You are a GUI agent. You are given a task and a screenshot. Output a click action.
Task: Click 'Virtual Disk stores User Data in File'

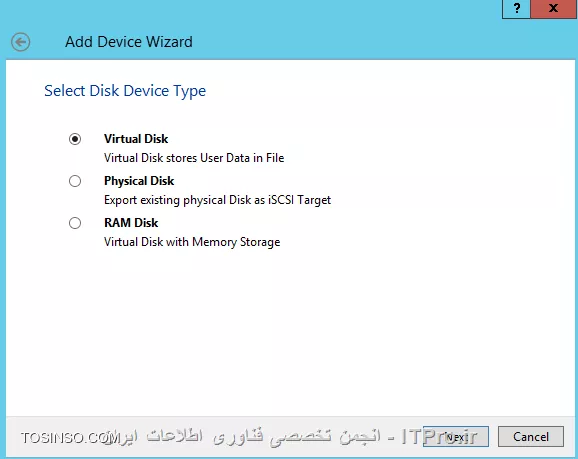click(194, 158)
